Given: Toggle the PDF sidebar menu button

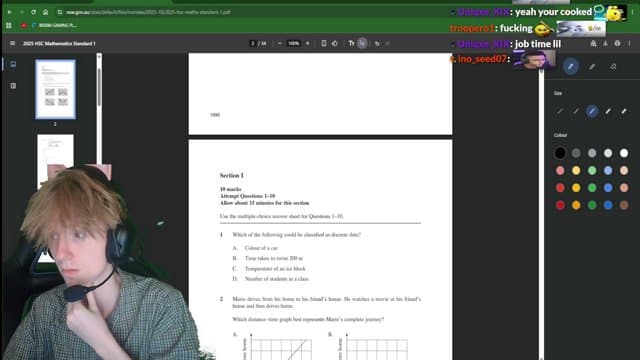Looking at the screenshot, I should tap(13, 43).
